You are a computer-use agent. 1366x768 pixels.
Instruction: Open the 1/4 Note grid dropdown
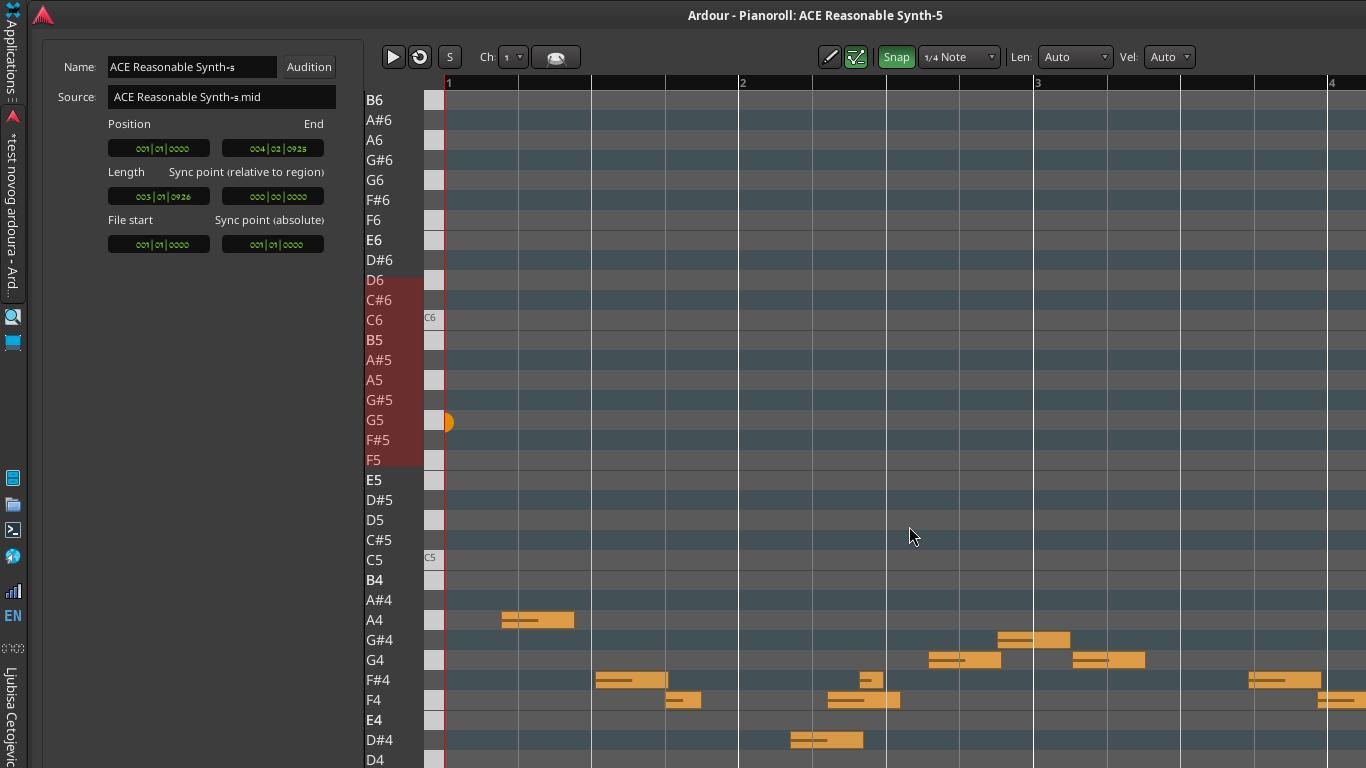pos(958,57)
